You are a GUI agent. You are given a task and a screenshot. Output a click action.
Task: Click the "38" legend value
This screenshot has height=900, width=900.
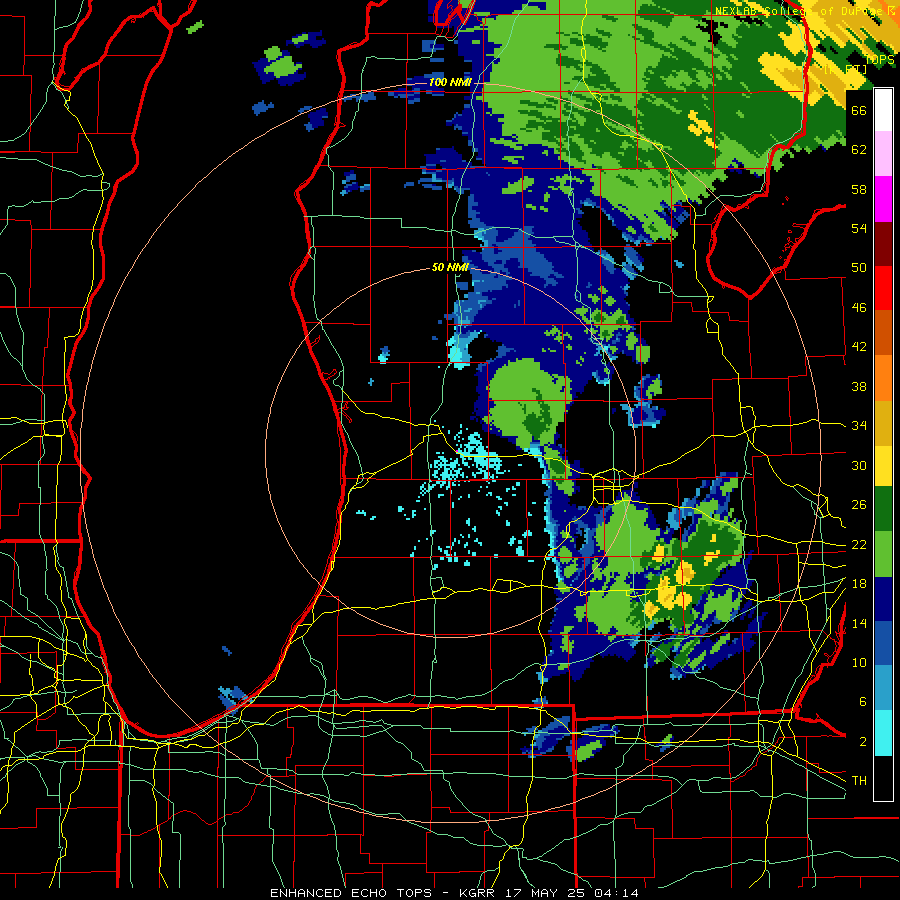859,386
